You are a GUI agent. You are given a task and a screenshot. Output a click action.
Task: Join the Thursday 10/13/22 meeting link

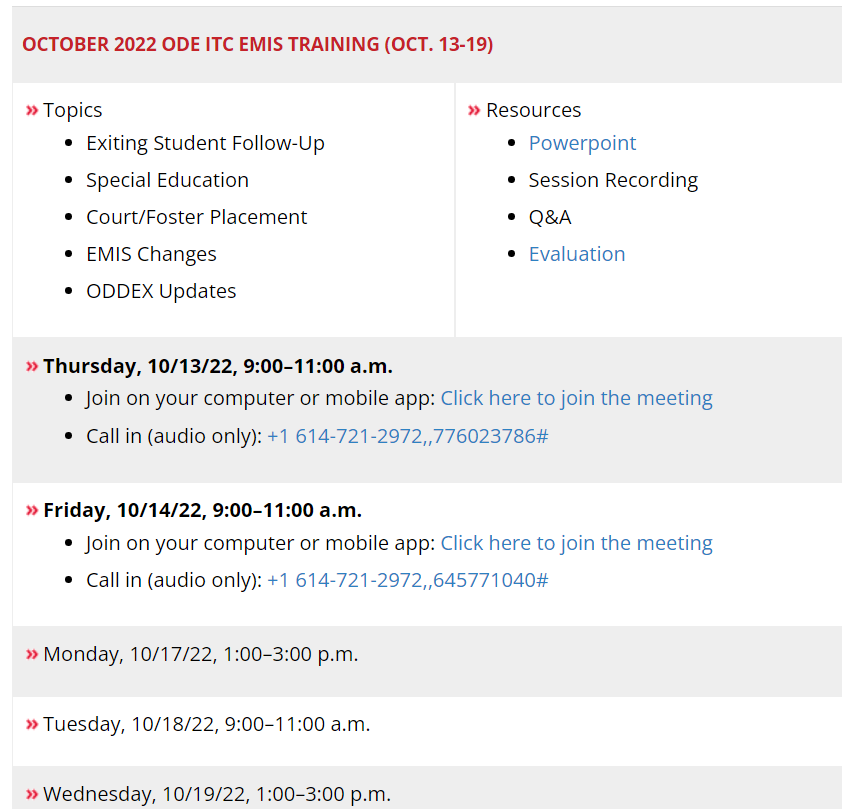click(x=576, y=398)
